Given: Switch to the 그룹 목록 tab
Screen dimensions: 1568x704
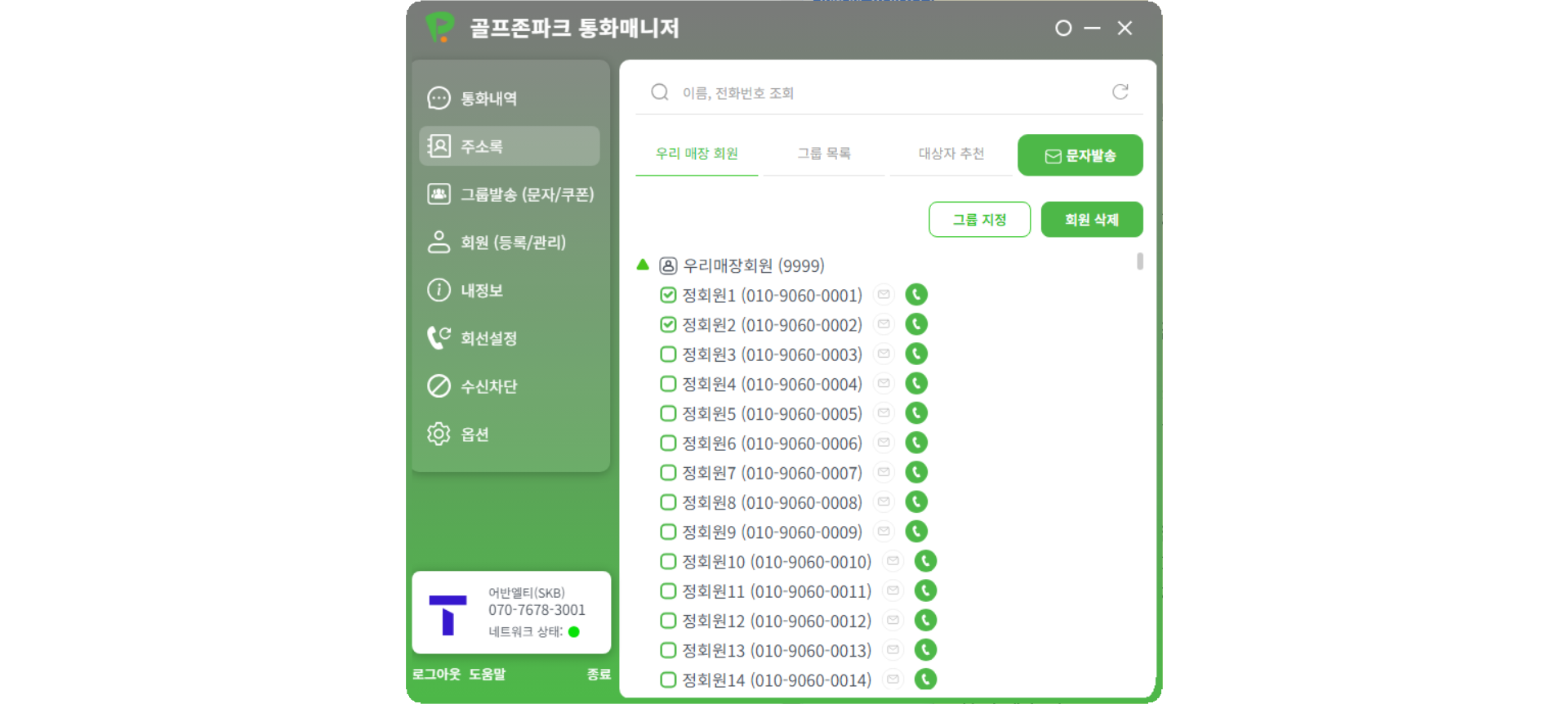Looking at the screenshot, I should click(823, 154).
